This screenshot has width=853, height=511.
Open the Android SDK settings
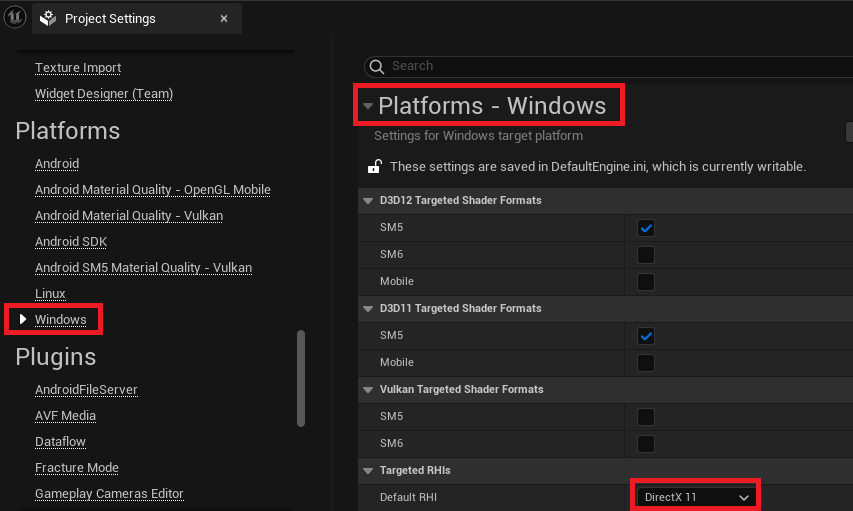click(70, 242)
